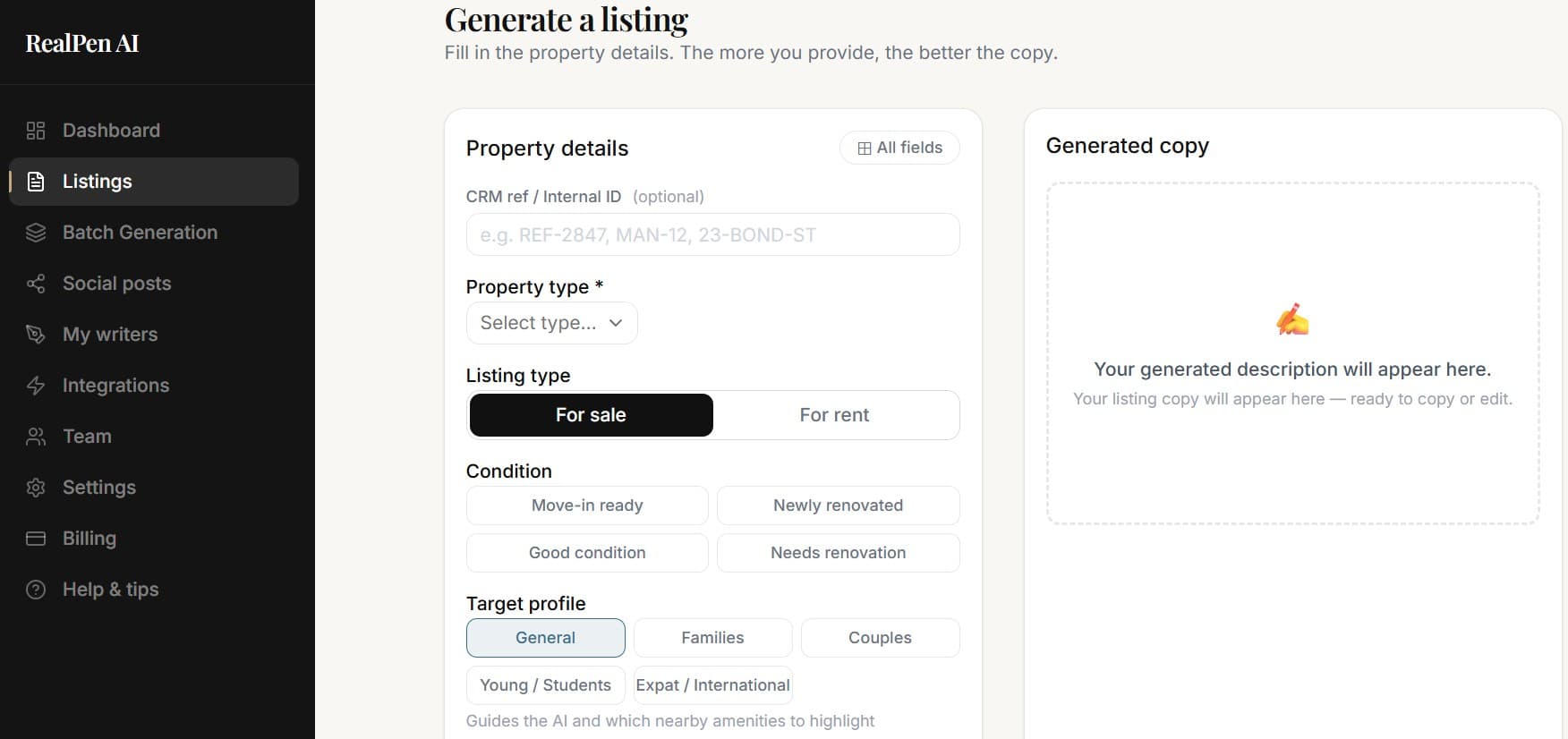Click the Listings document icon

pyautogui.click(x=36, y=182)
